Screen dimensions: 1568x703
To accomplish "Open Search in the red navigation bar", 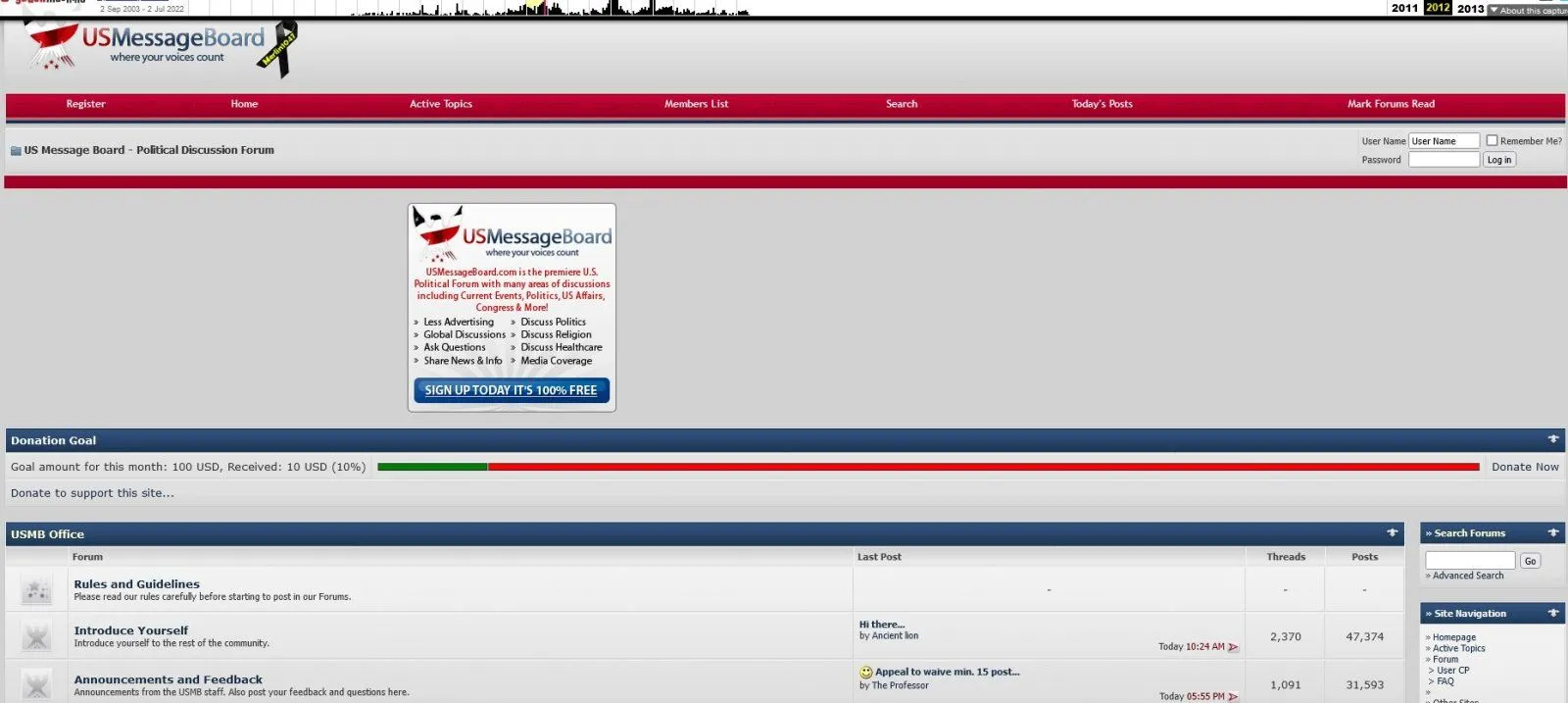I will (x=902, y=104).
